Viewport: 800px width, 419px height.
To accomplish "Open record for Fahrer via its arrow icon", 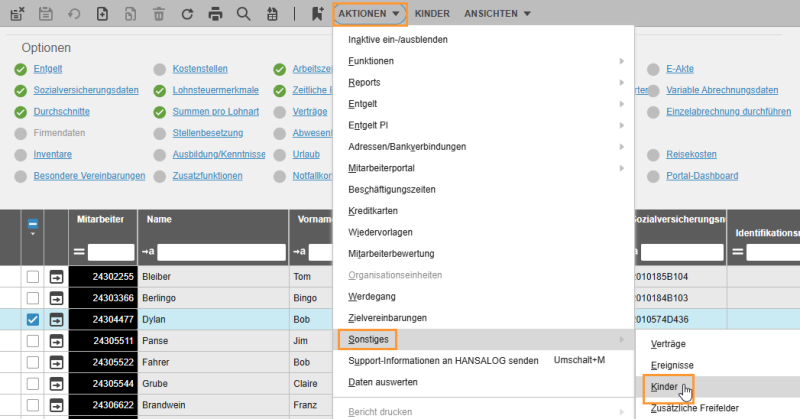I will (56, 362).
